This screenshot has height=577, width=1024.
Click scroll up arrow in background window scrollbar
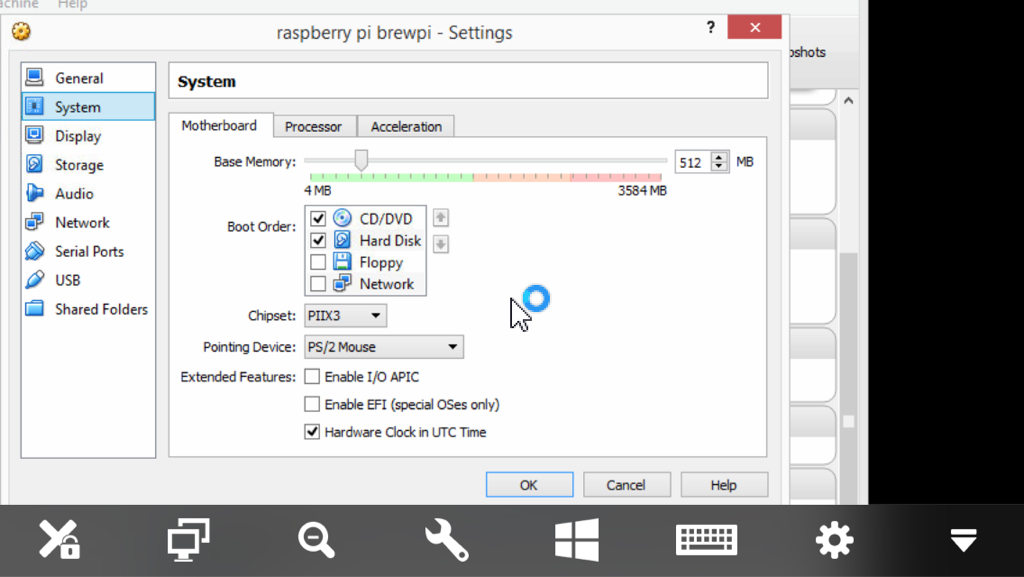[x=848, y=101]
